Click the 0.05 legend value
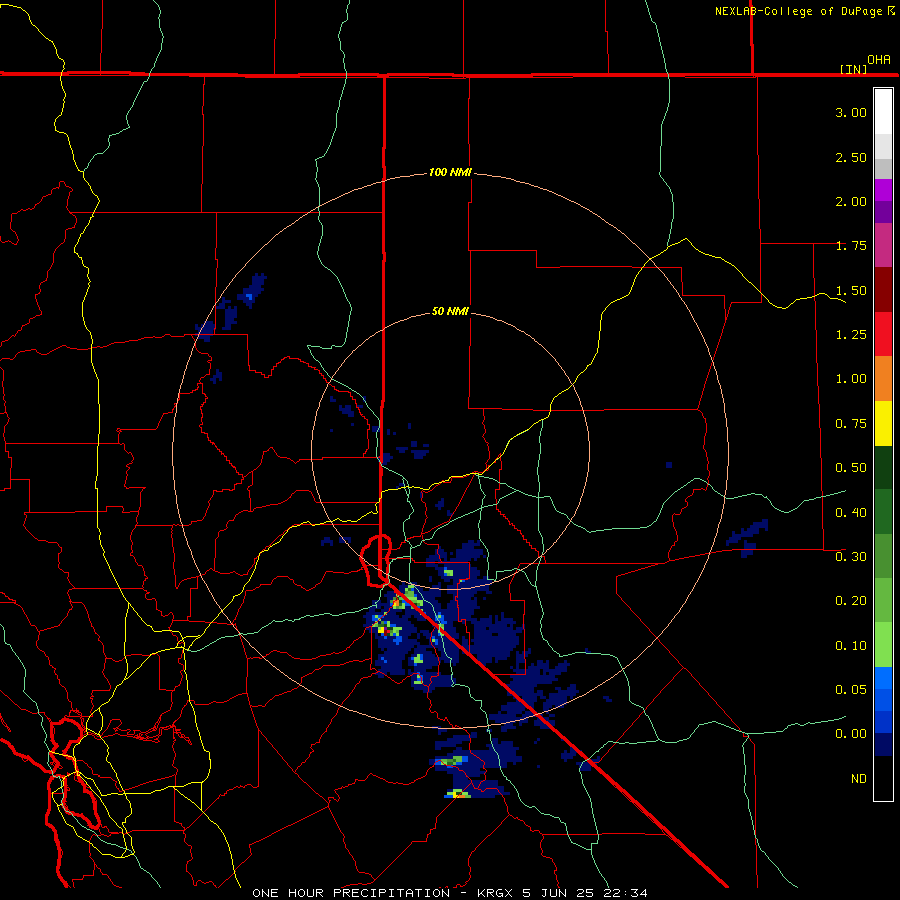900x900 pixels. click(851, 690)
